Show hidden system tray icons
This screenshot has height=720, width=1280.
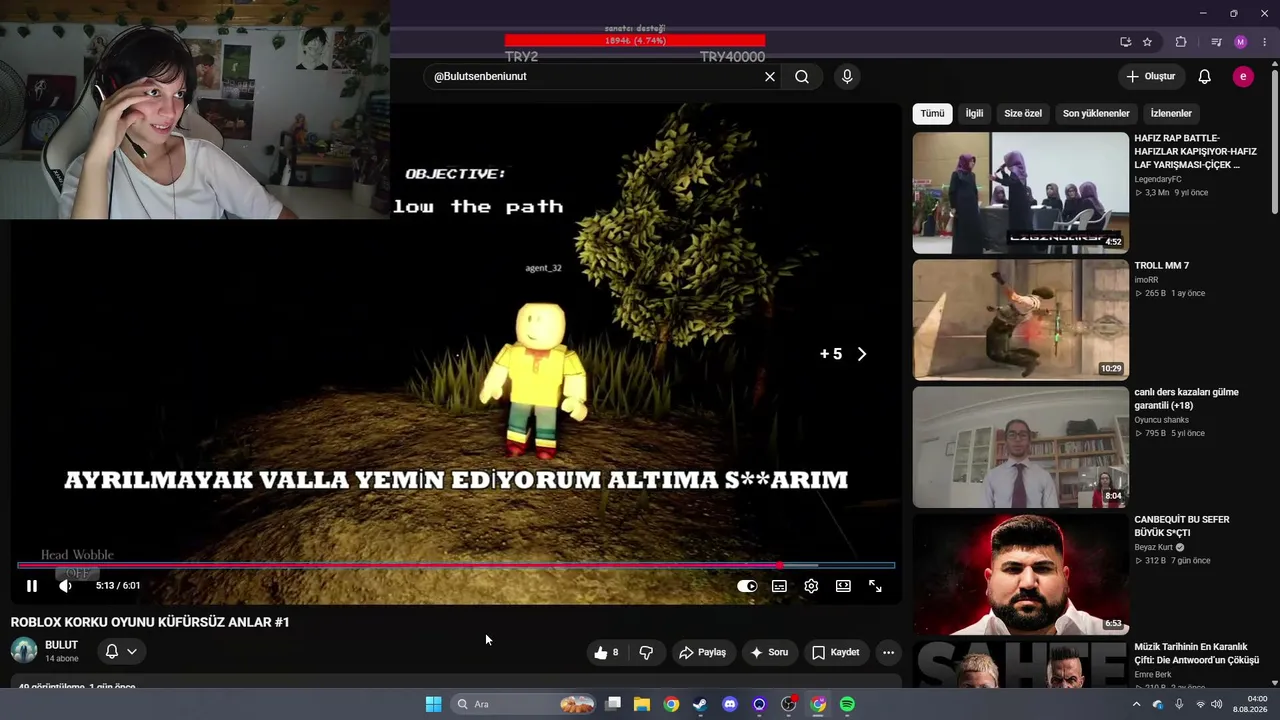click(x=1136, y=704)
